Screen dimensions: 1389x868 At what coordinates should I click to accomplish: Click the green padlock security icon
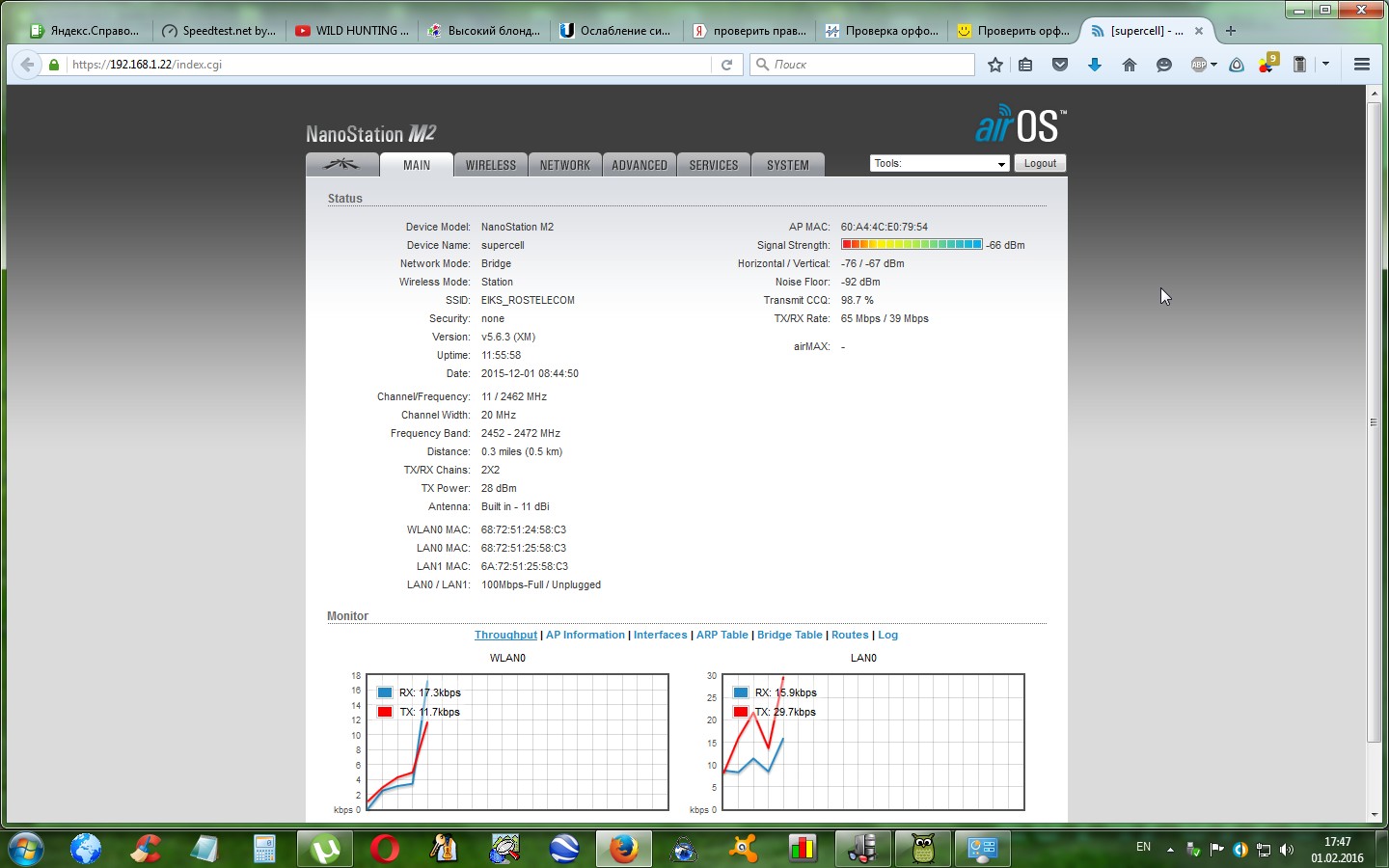[x=55, y=65]
